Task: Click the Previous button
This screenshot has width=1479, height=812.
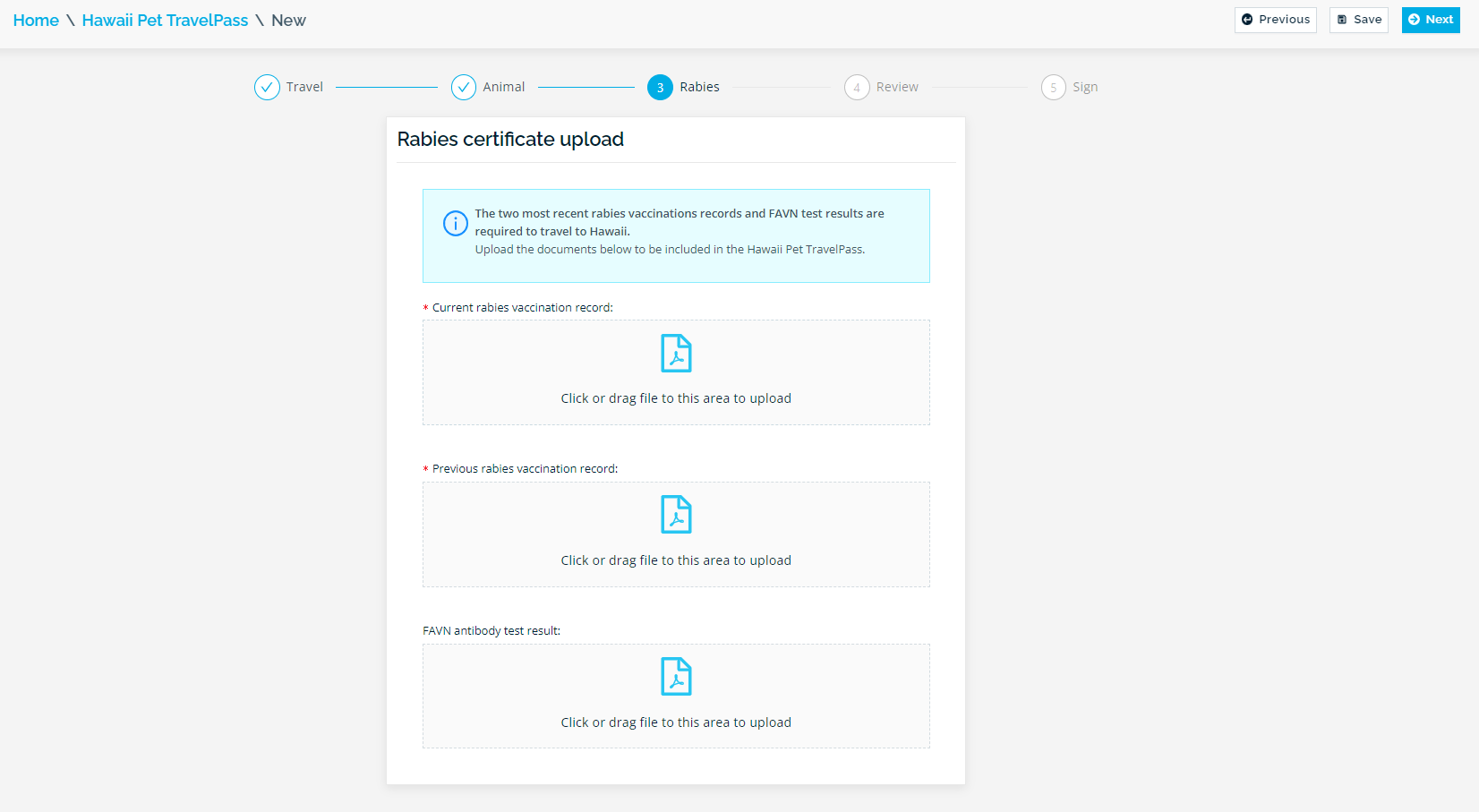Action: (x=1275, y=20)
